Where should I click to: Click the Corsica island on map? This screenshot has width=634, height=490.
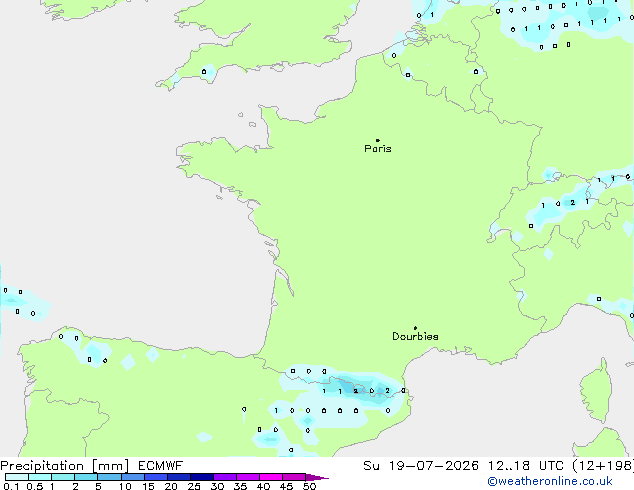pyautogui.click(x=596, y=391)
